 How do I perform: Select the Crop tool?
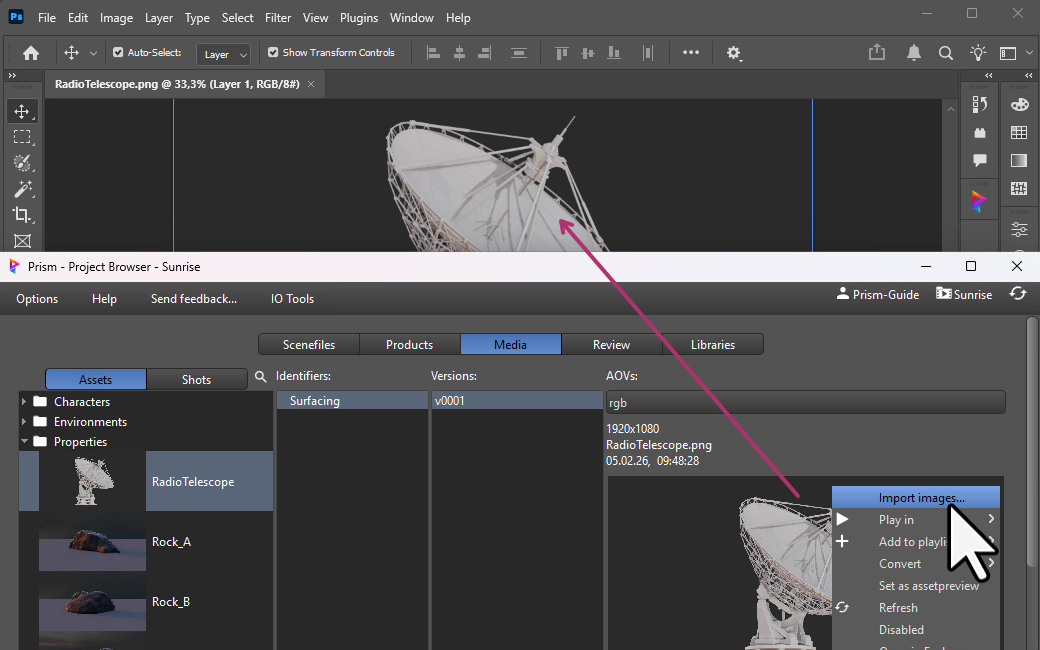(x=22, y=215)
